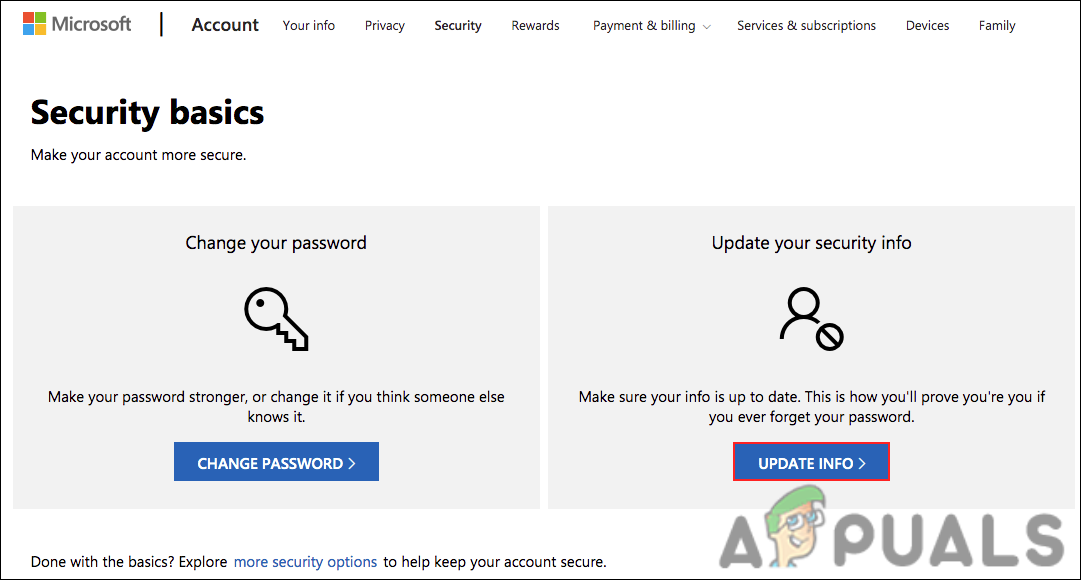Screen dimensions: 1081x580
Task: Click the chevron next to Payment & billing
Action: pos(707,27)
